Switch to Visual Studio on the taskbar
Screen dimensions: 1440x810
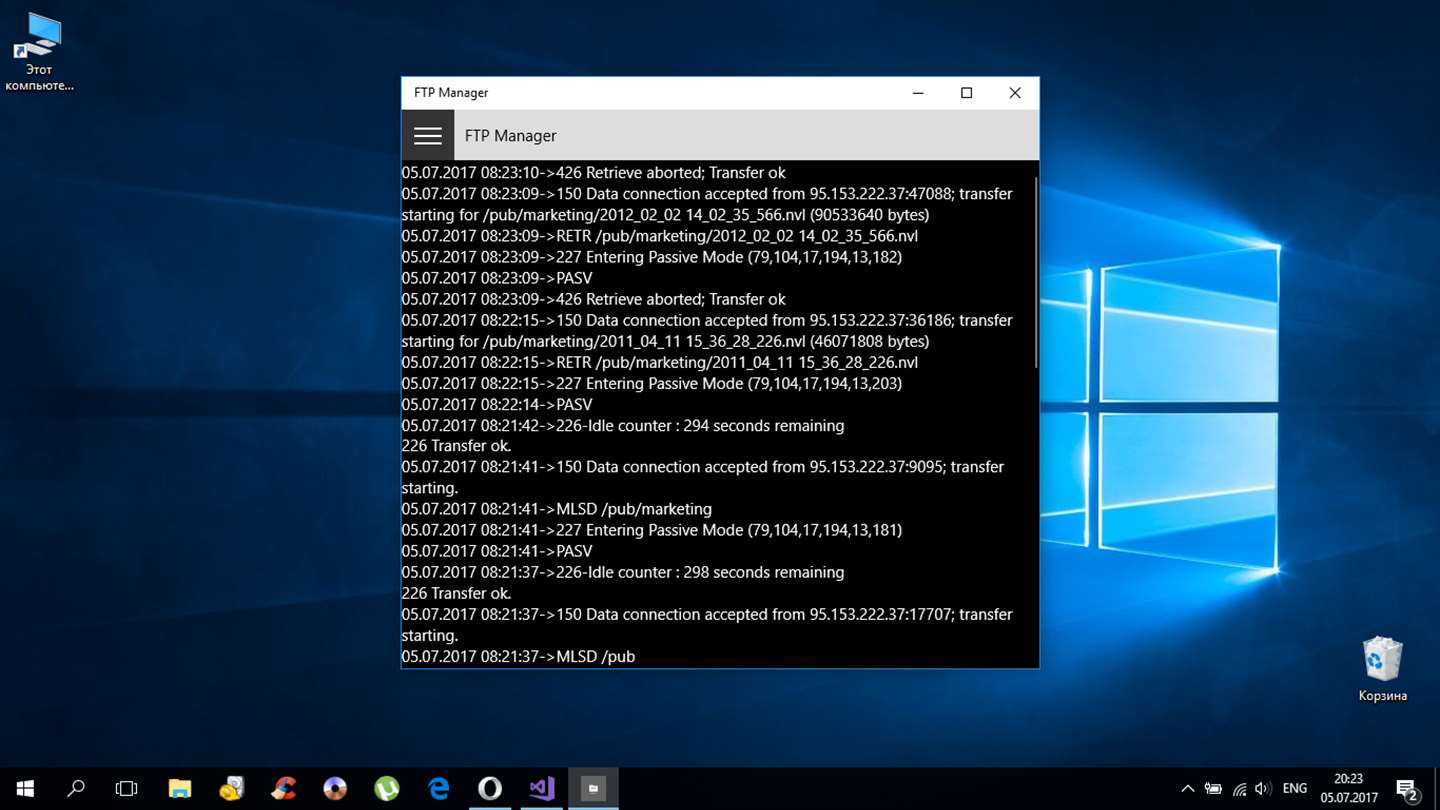click(x=542, y=789)
